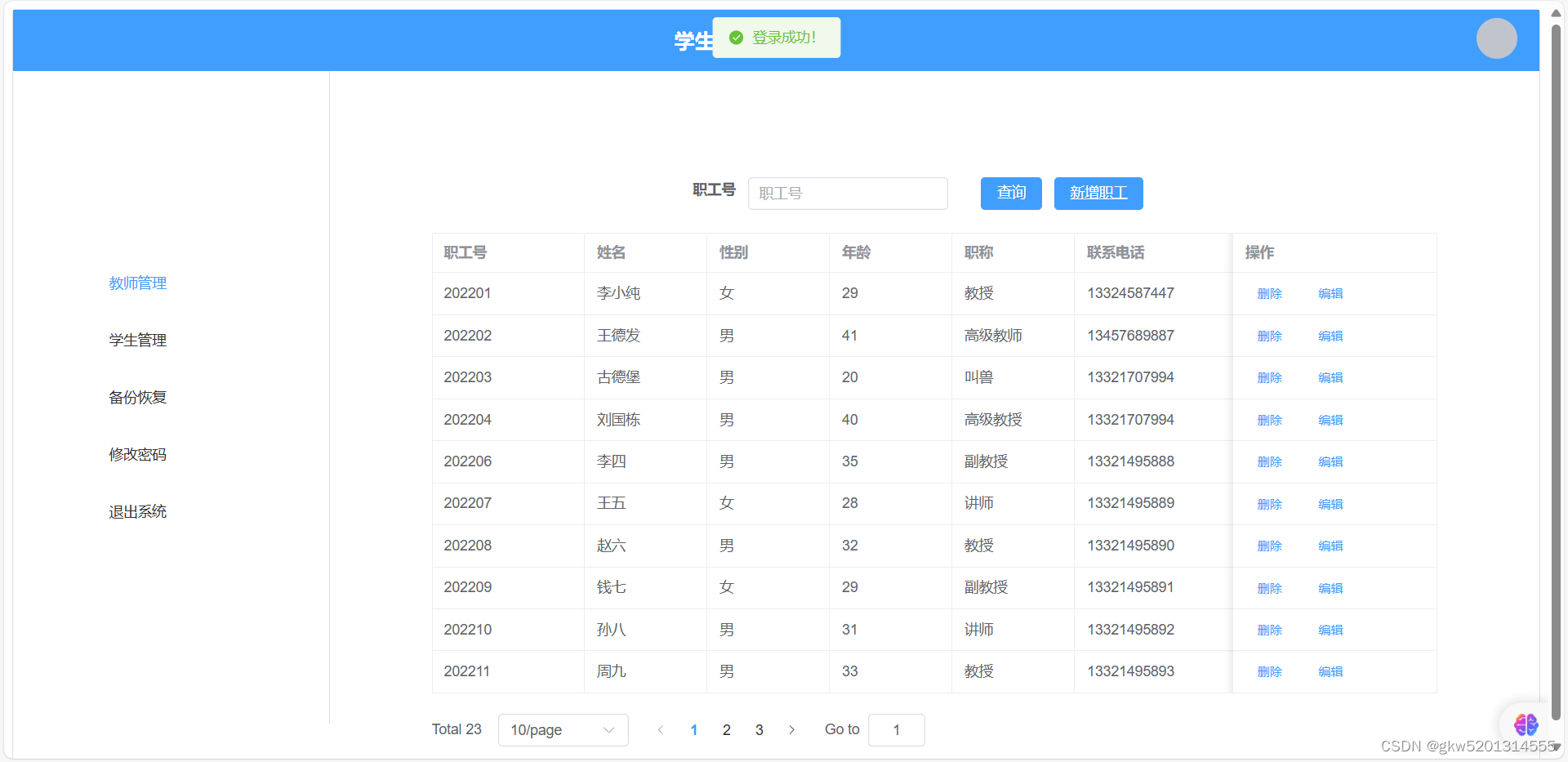Click the scrollbar up arrow on the right edge
This screenshot has width=1568, height=762.
tap(1556, 11)
